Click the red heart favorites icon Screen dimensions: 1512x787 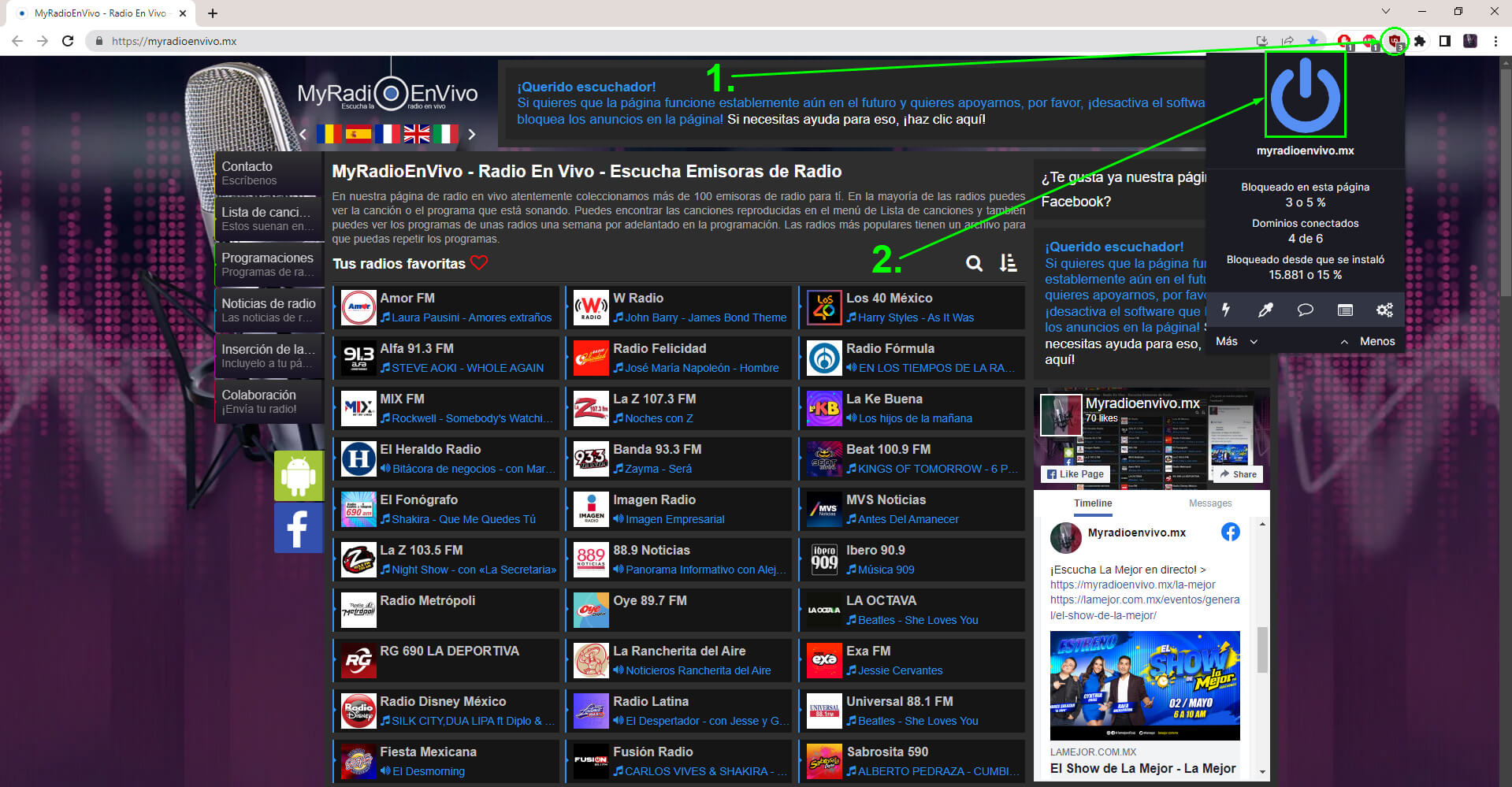479,262
